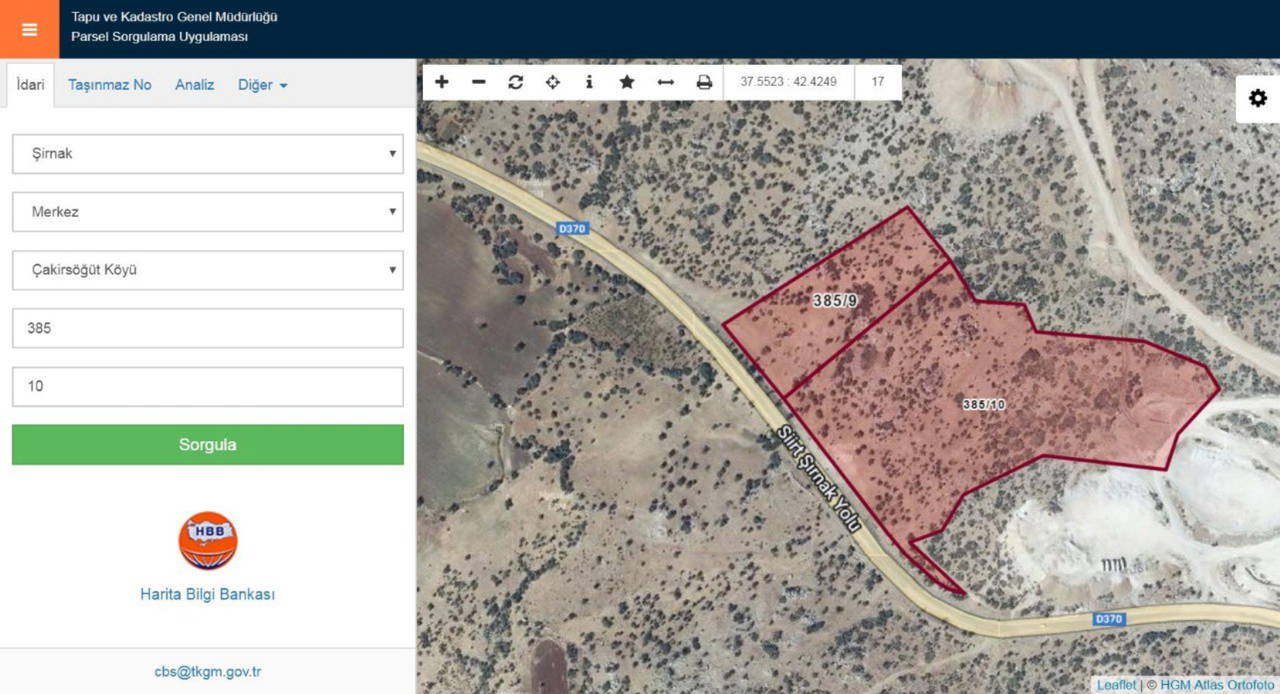
Task: Expand the Çakırsöğüt Köyü neighborhood dropdown
Action: coord(207,270)
